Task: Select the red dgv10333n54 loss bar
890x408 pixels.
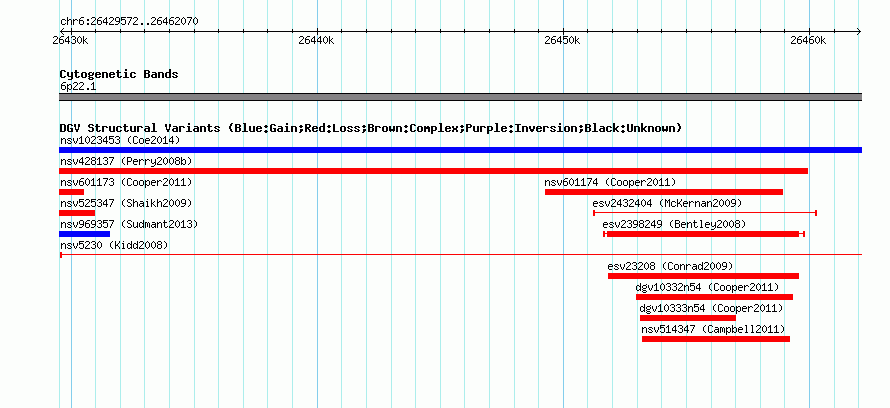Action: pyautogui.click(x=687, y=318)
